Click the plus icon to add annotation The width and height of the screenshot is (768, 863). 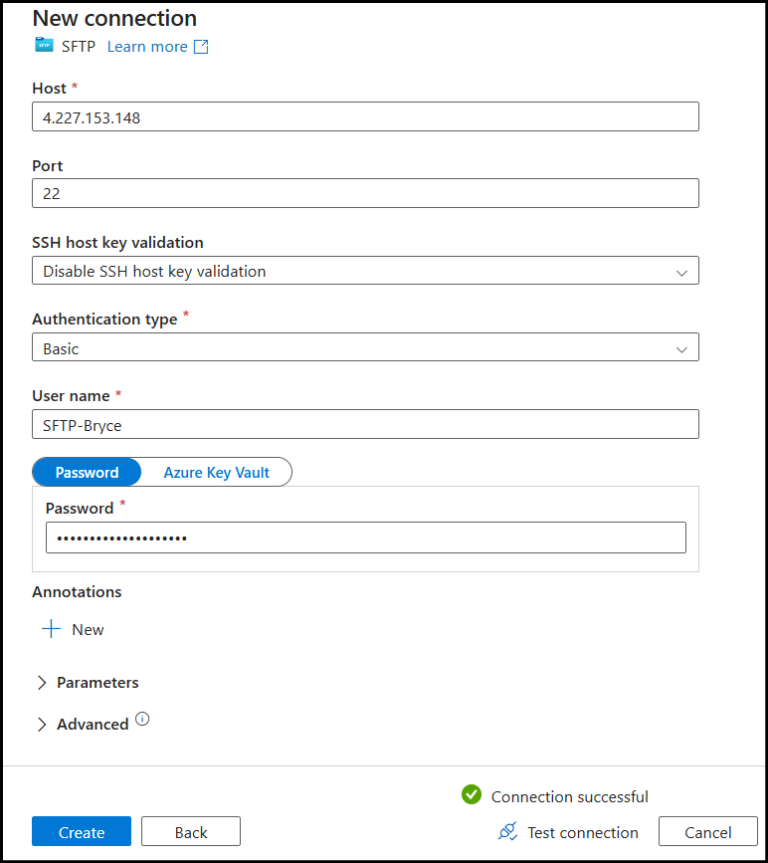point(51,629)
